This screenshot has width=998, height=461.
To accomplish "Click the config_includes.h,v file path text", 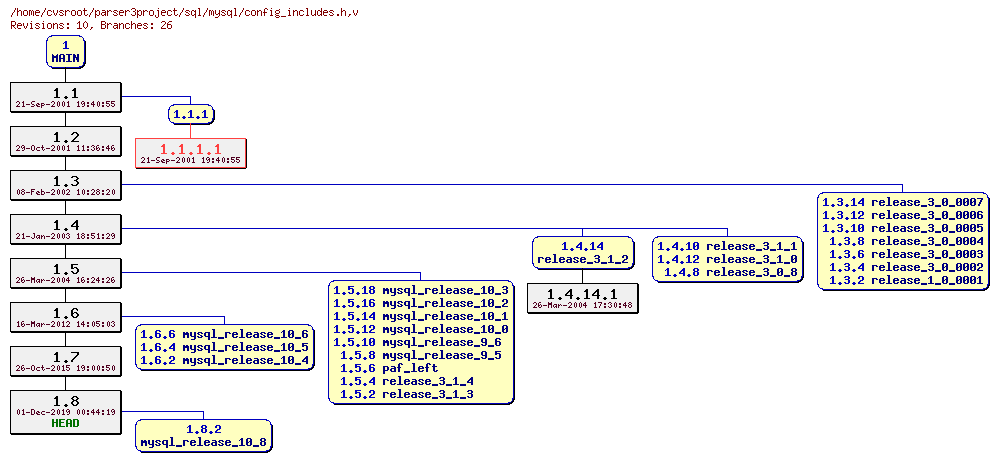I will click(x=184, y=12).
